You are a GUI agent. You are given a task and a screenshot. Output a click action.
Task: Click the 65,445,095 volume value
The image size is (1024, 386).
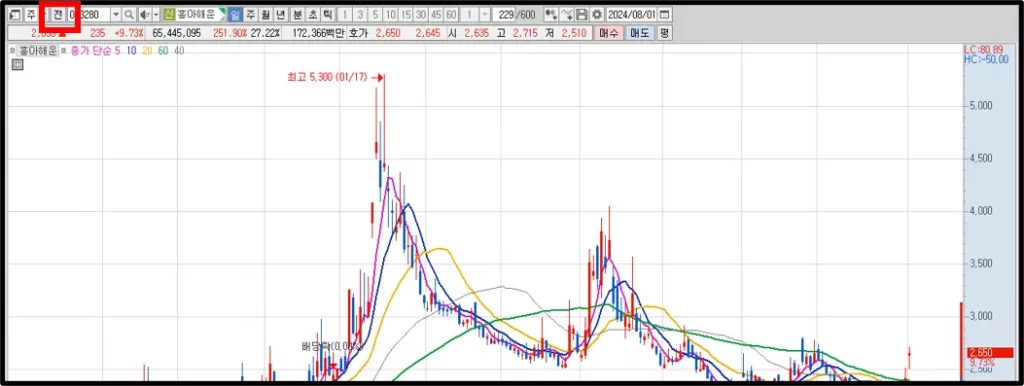click(x=176, y=33)
